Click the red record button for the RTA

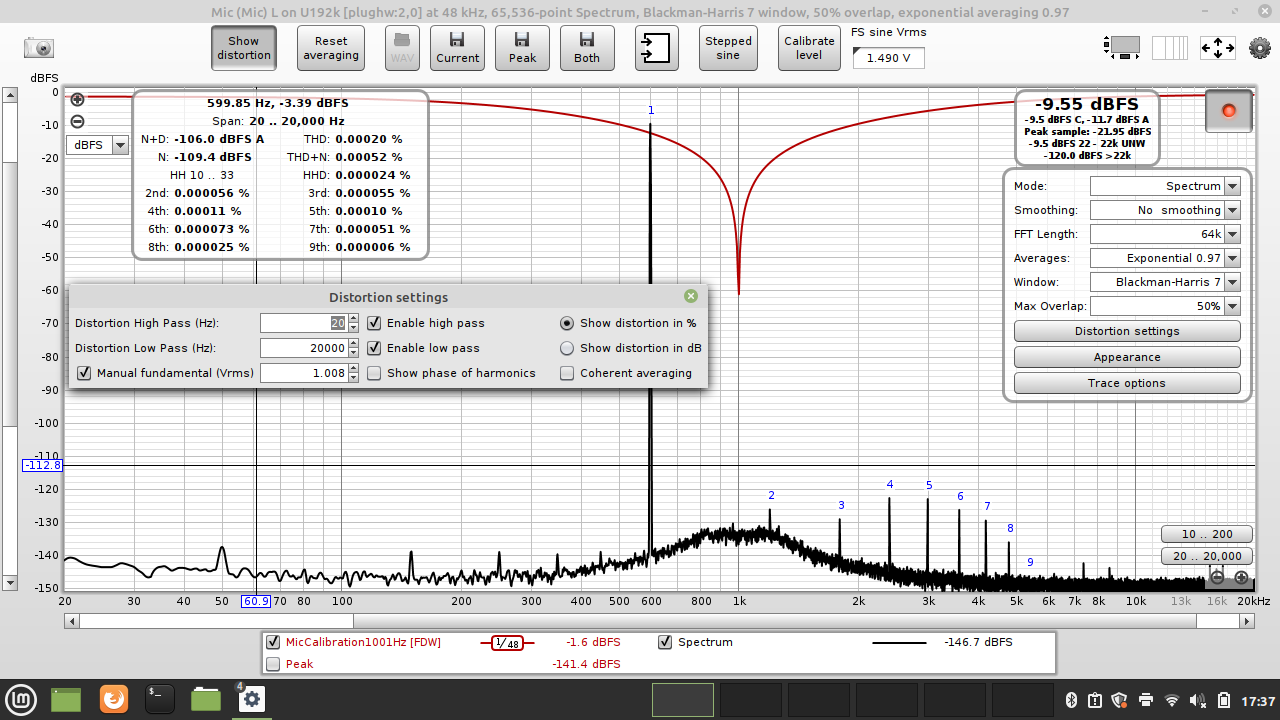(1229, 111)
